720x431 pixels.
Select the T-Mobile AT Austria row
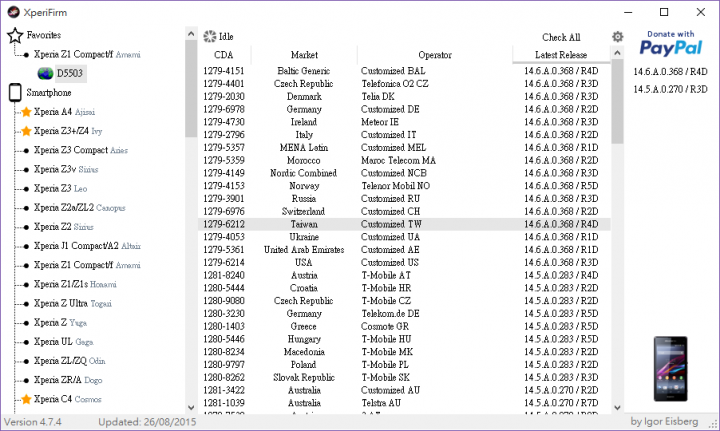[x=404, y=275]
